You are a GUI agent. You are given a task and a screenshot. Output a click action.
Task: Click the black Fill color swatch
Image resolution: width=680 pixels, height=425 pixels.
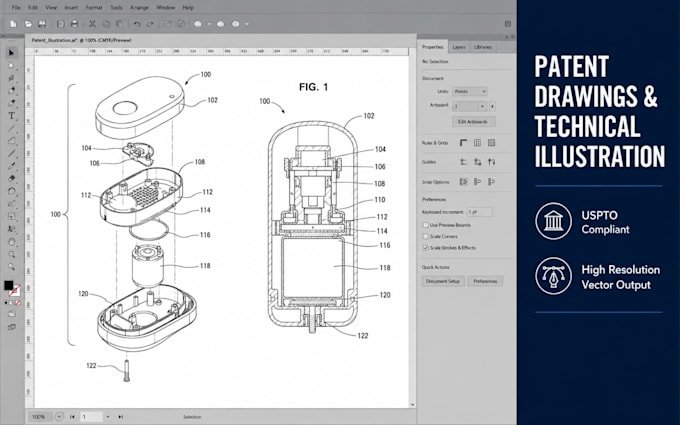point(9,285)
